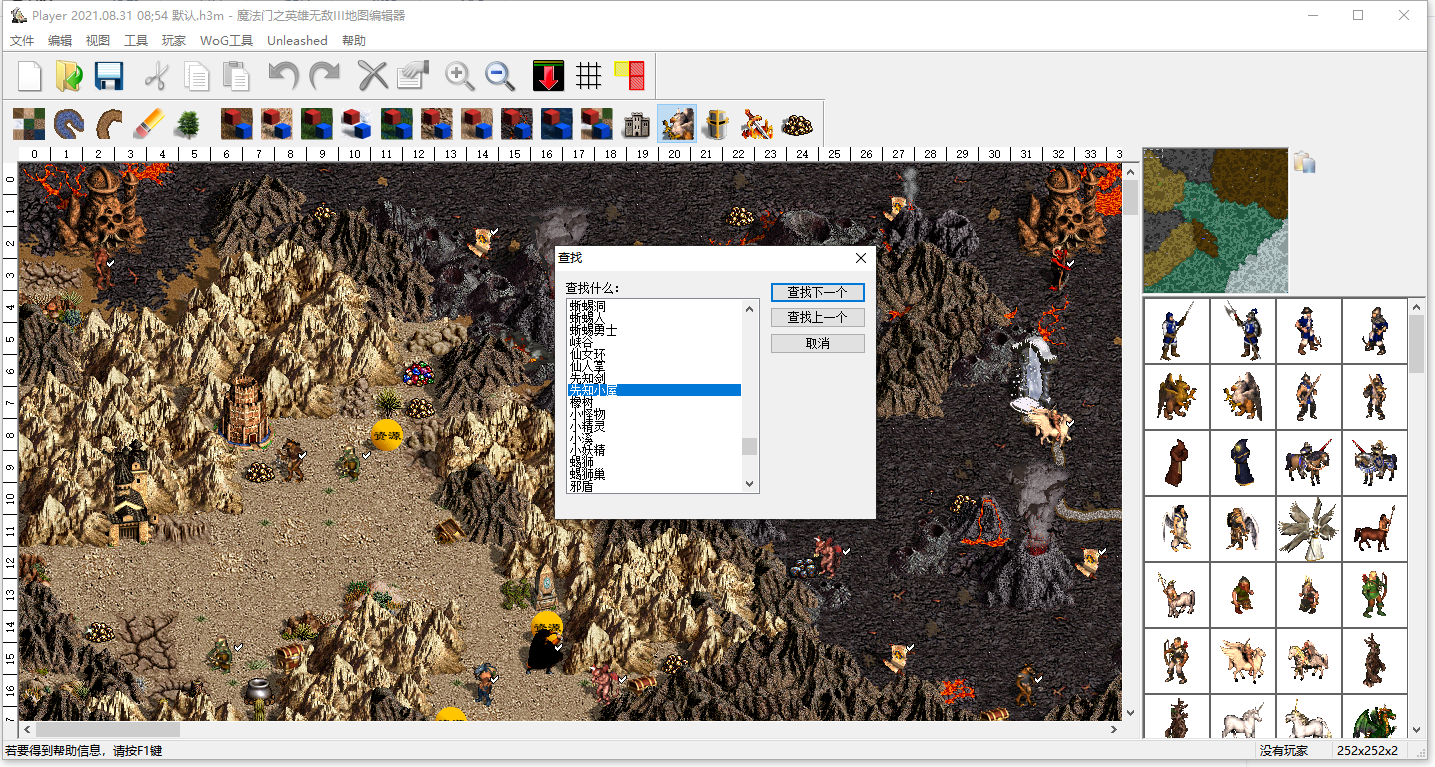Open the WoG工具 menu
Viewport: 1435px width, 767px height.
(226, 41)
